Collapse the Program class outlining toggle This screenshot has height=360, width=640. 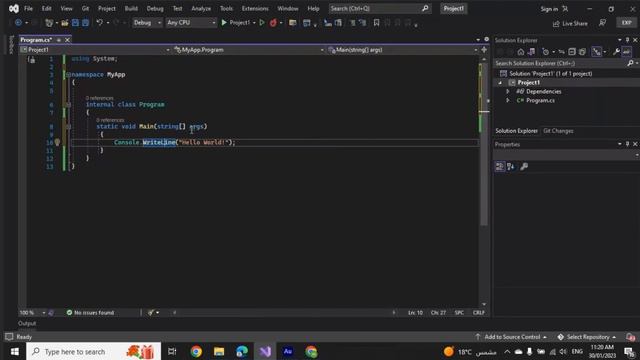pyautogui.click(x=69, y=105)
